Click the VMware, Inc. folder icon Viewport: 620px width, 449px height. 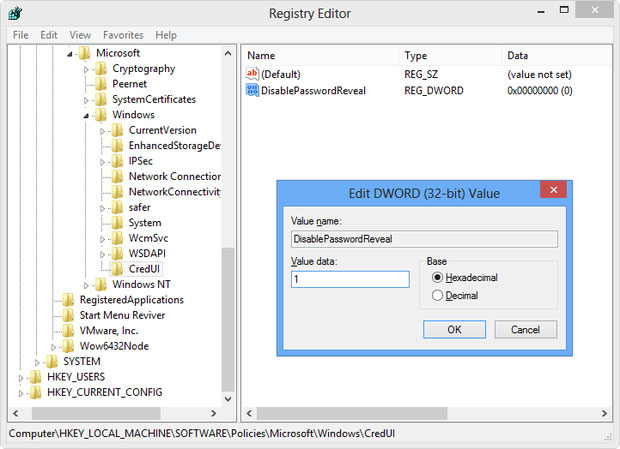tap(68, 330)
